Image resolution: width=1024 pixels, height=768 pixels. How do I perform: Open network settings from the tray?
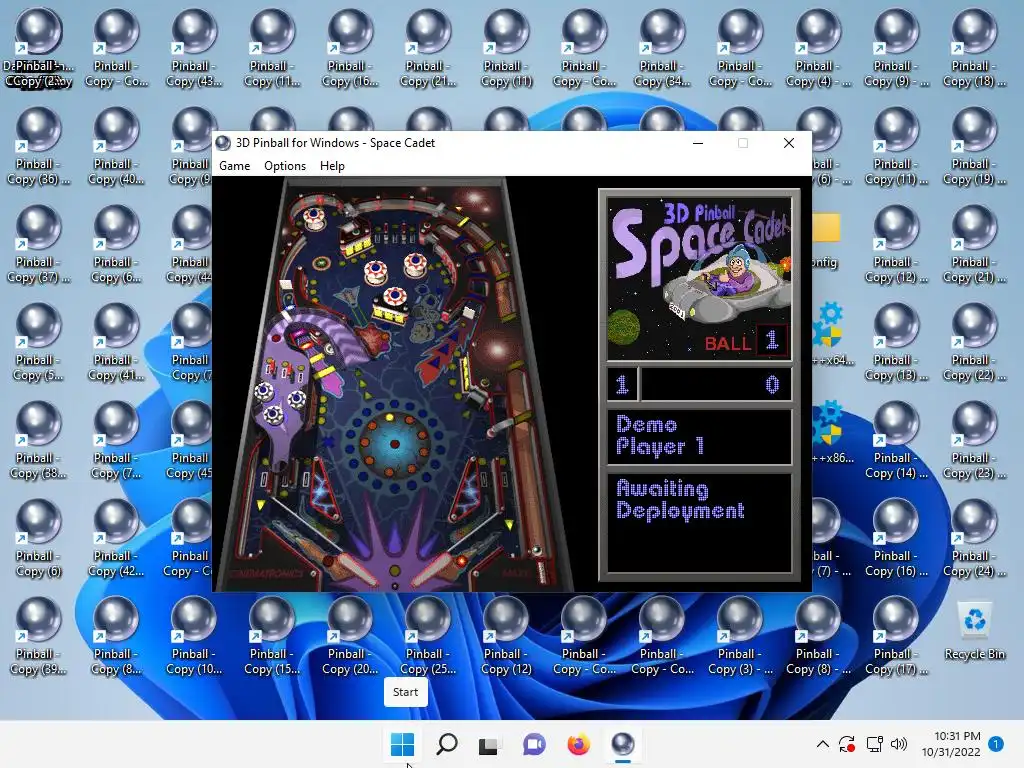click(874, 744)
